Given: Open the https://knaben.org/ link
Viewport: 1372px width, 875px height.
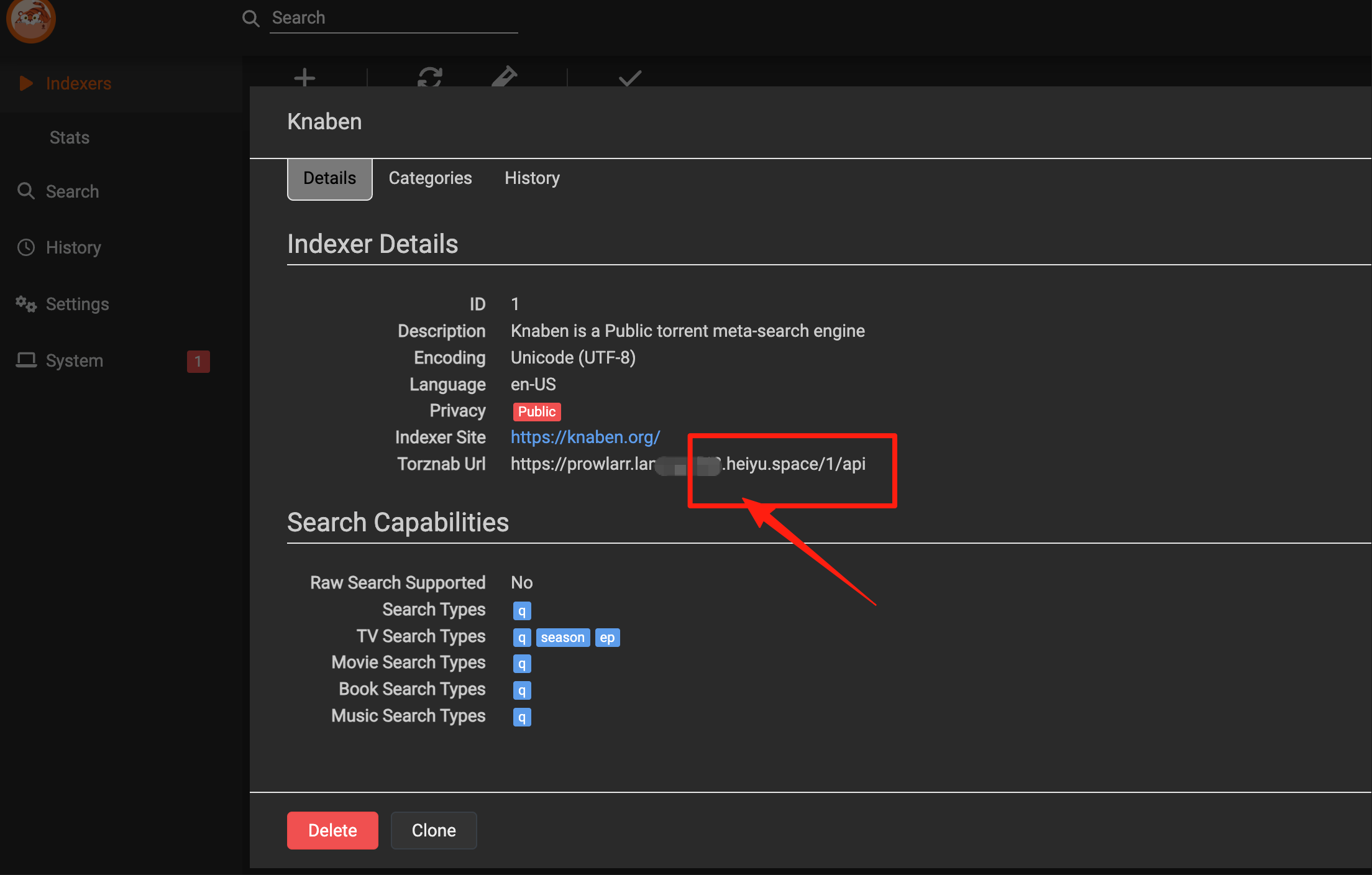Looking at the screenshot, I should coord(585,437).
